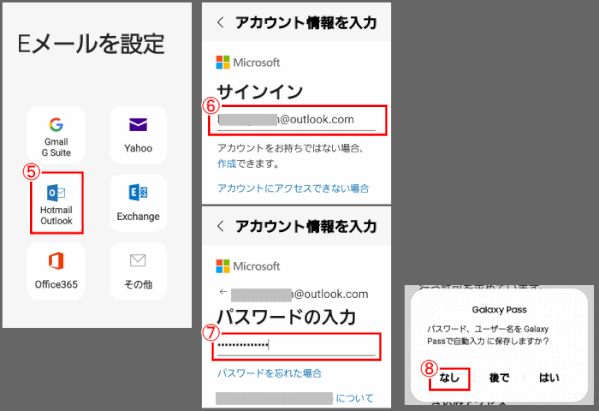This screenshot has width=599, height=411.
Task: Click the upper アカウント情報を入力 title
Action: click(306, 23)
